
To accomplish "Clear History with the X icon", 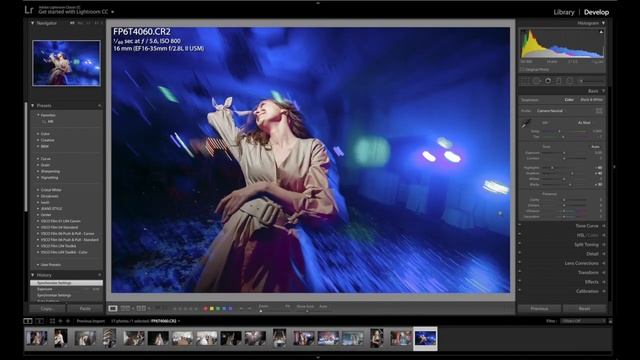I will point(100,275).
